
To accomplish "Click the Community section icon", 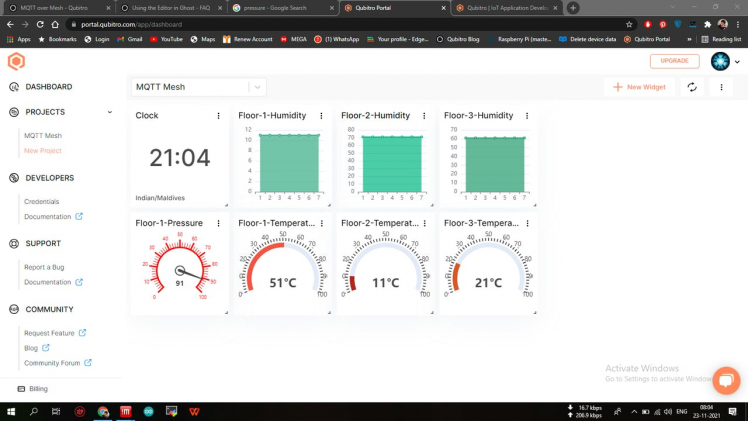I will coord(14,309).
